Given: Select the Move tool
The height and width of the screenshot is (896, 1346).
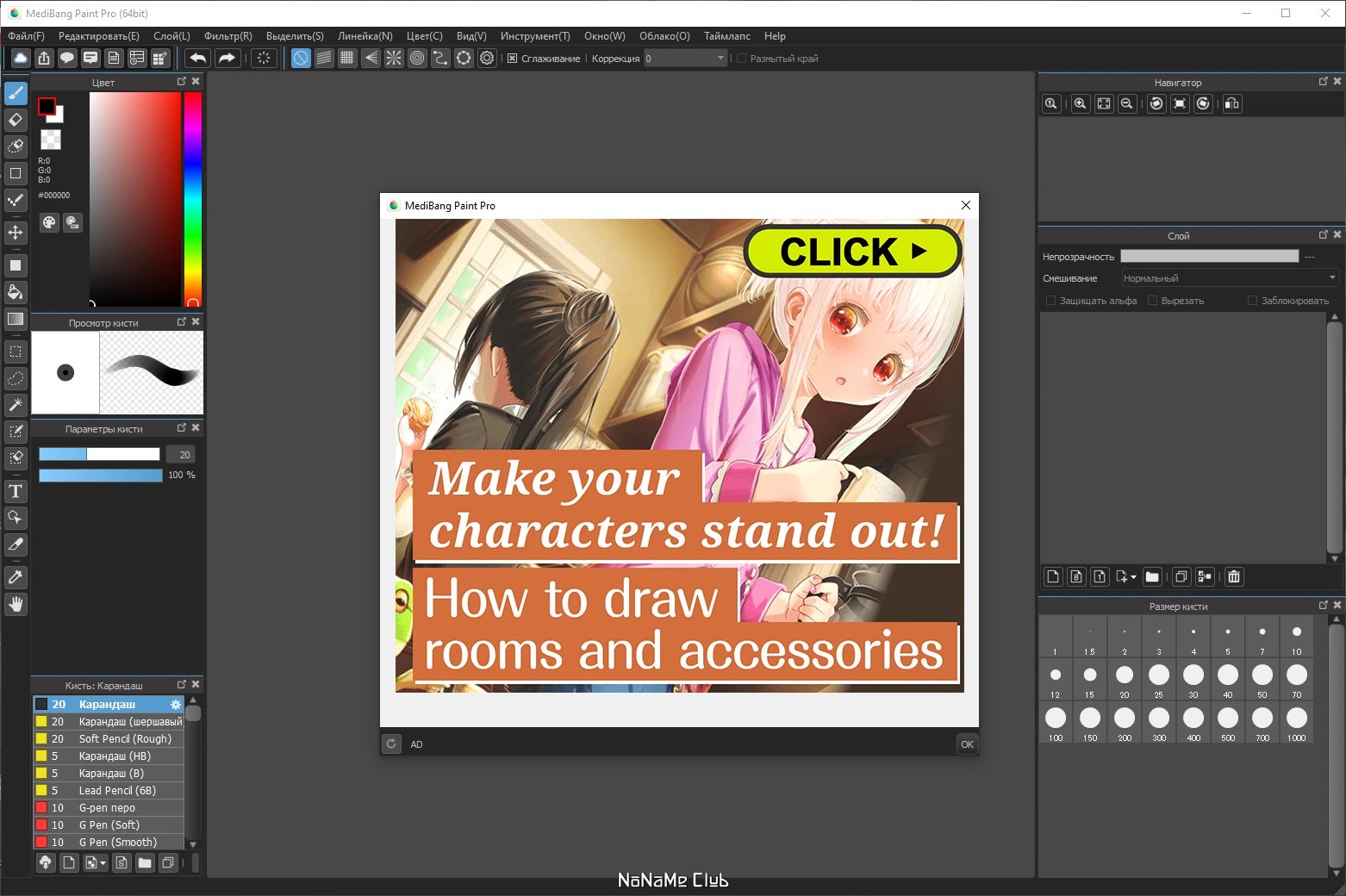Looking at the screenshot, I should pos(16,233).
